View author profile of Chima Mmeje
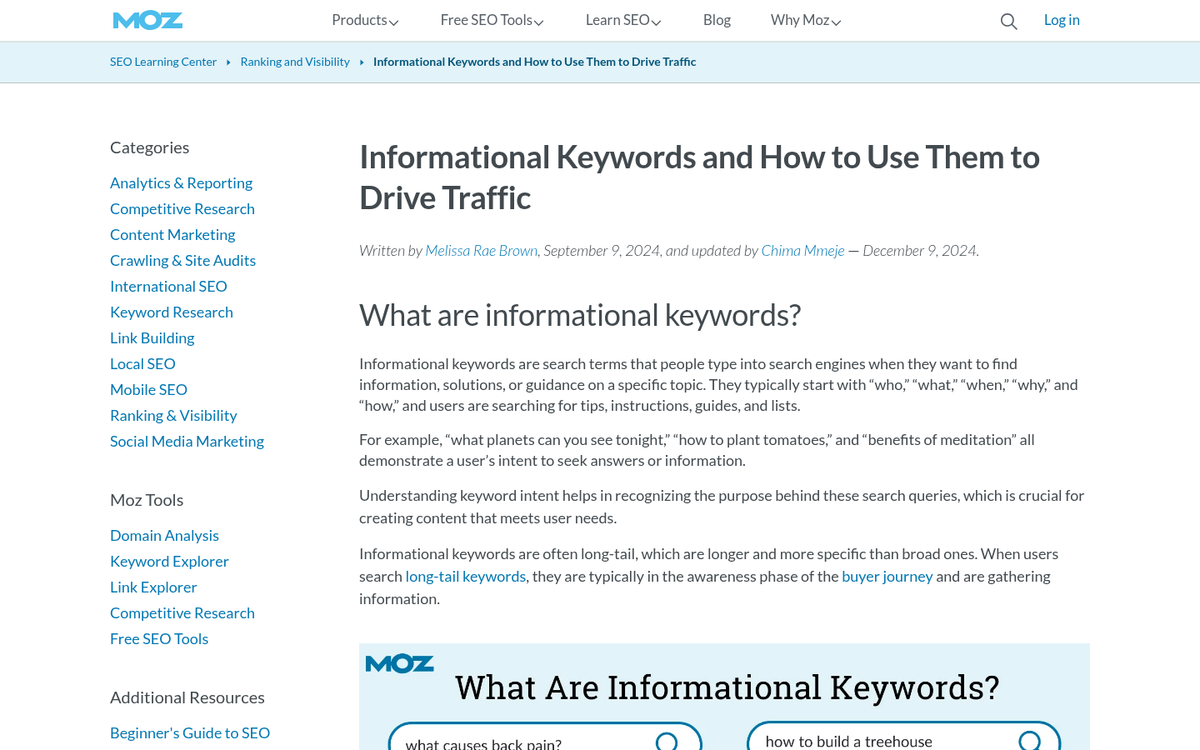This screenshot has height=750, width=1200. point(802,250)
